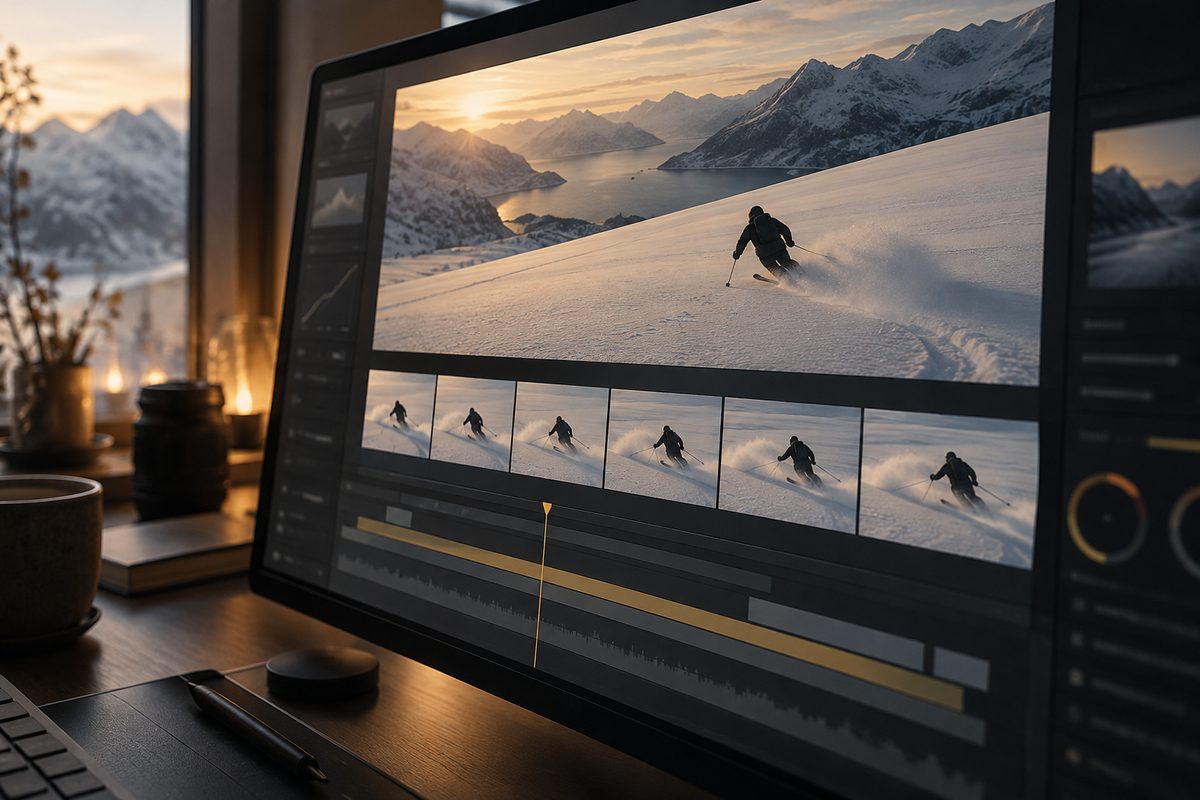Open the mountain preview thumbnail in the right panel

[1144, 203]
